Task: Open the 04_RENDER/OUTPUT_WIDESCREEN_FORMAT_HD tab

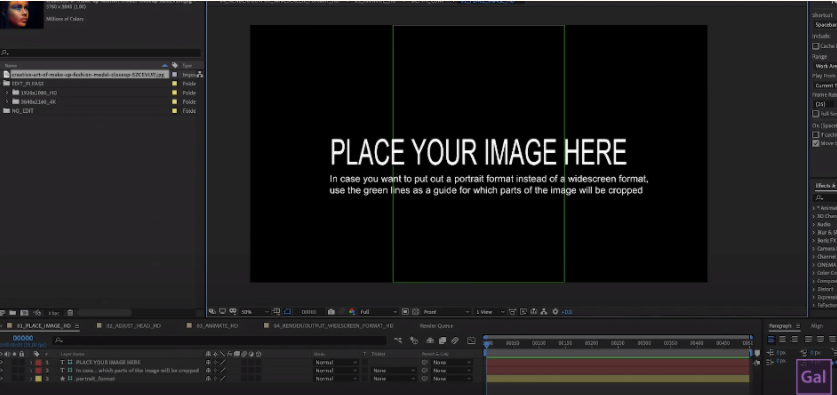Action: pos(334,326)
